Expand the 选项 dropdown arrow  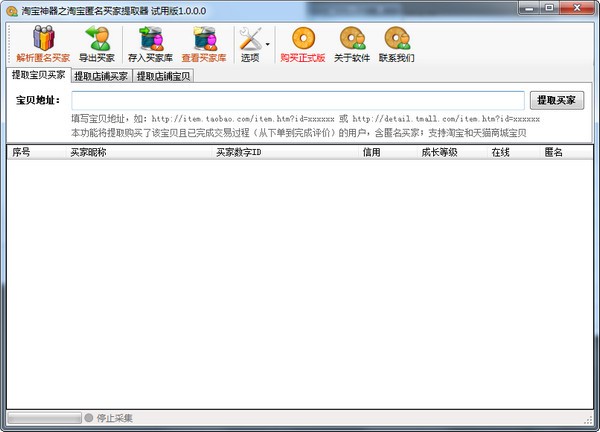click(267, 44)
